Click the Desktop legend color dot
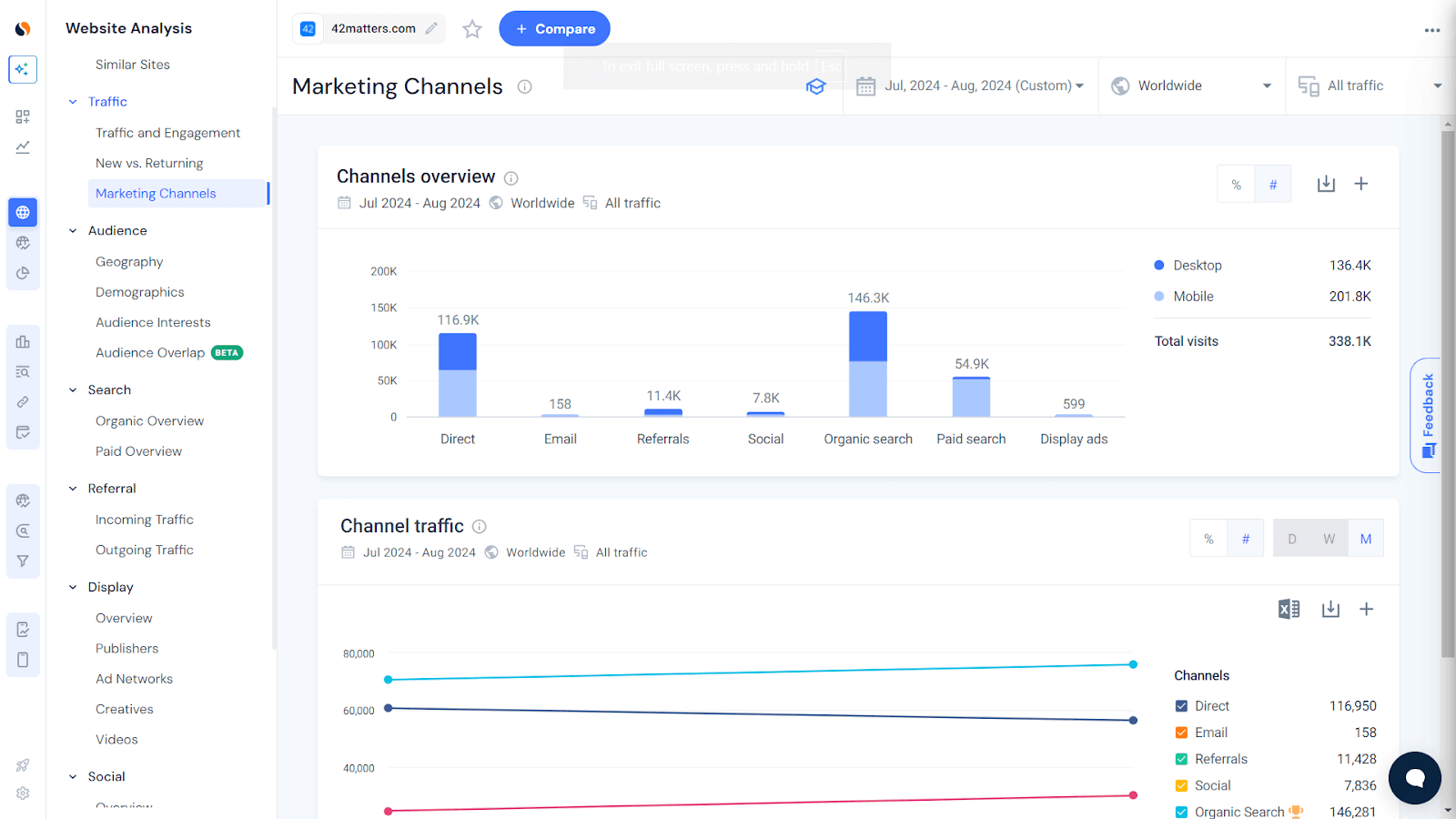Viewport: 1456px width, 819px height. click(1159, 266)
